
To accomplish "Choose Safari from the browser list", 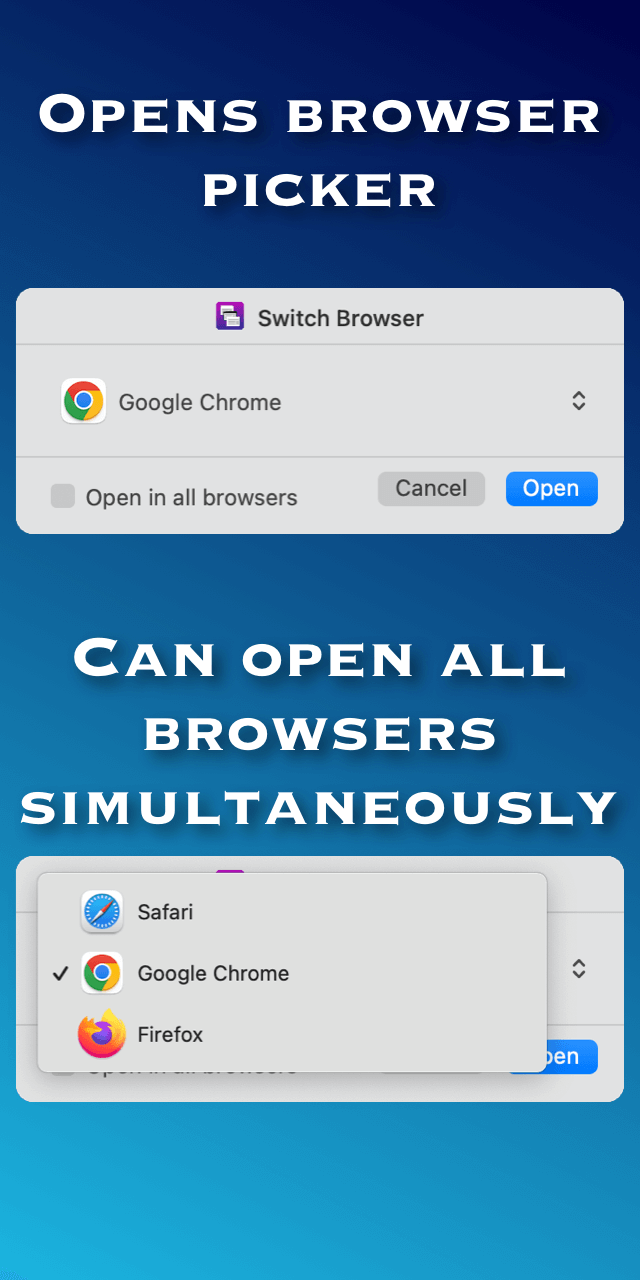I will (292, 912).
